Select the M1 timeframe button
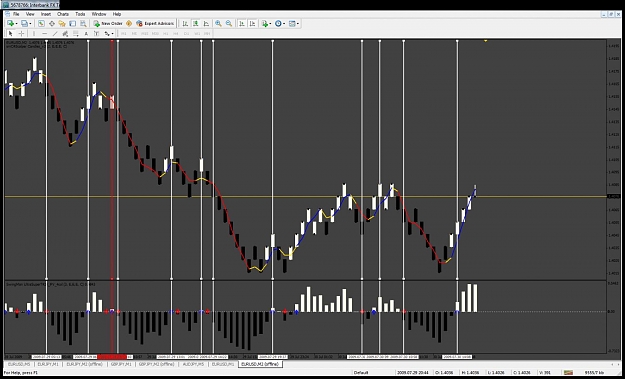The image size is (625, 379). pos(124,33)
